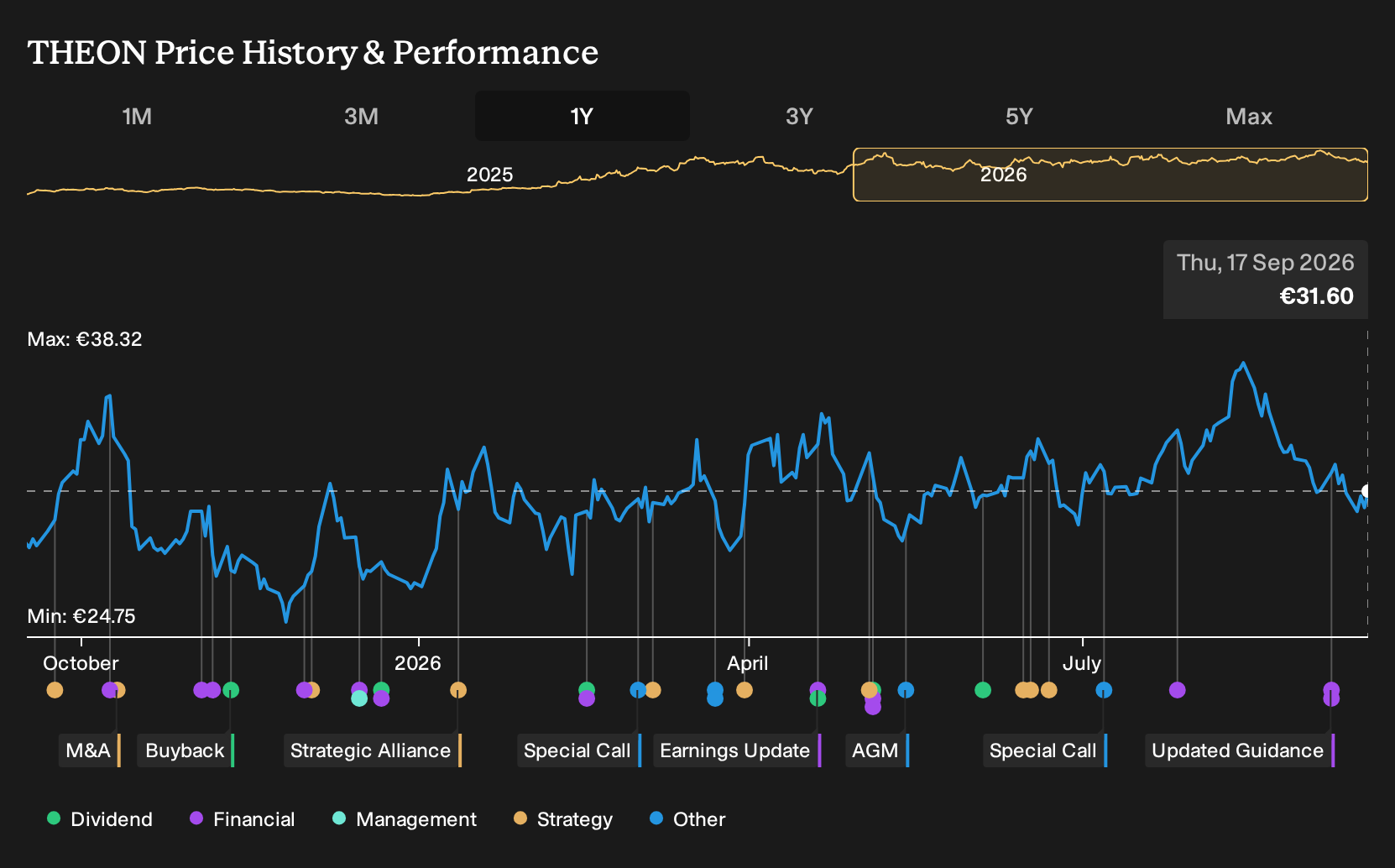The image size is (1395, 868).
Task: Open the Buyback event label
Action: point(185,750)
